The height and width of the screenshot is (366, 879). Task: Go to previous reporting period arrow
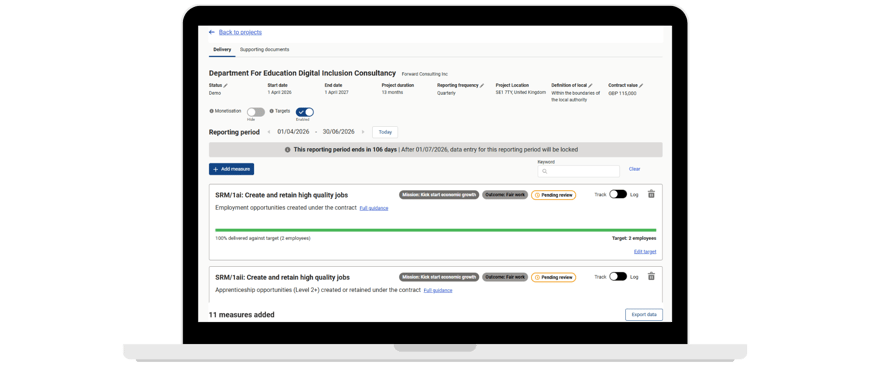269,132
